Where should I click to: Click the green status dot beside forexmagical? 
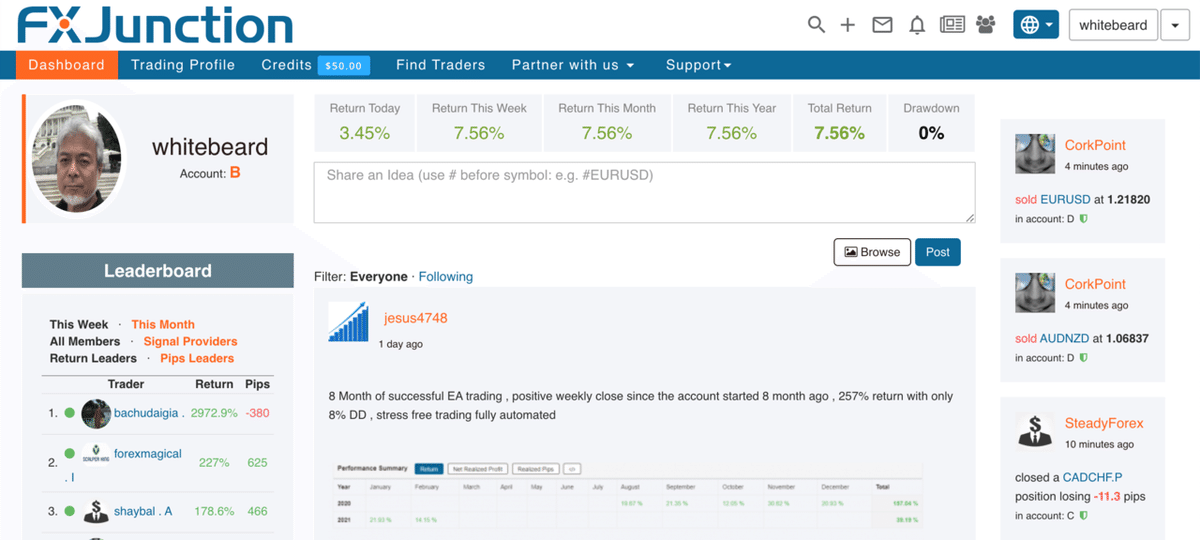click(x=69, y=453)
